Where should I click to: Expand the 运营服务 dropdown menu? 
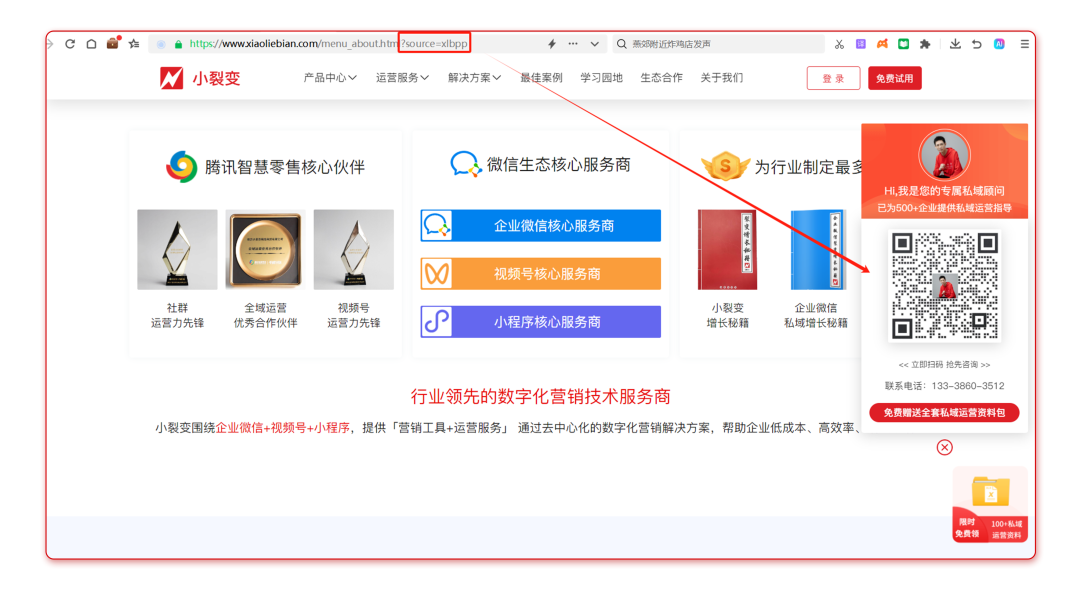[402, 78]
